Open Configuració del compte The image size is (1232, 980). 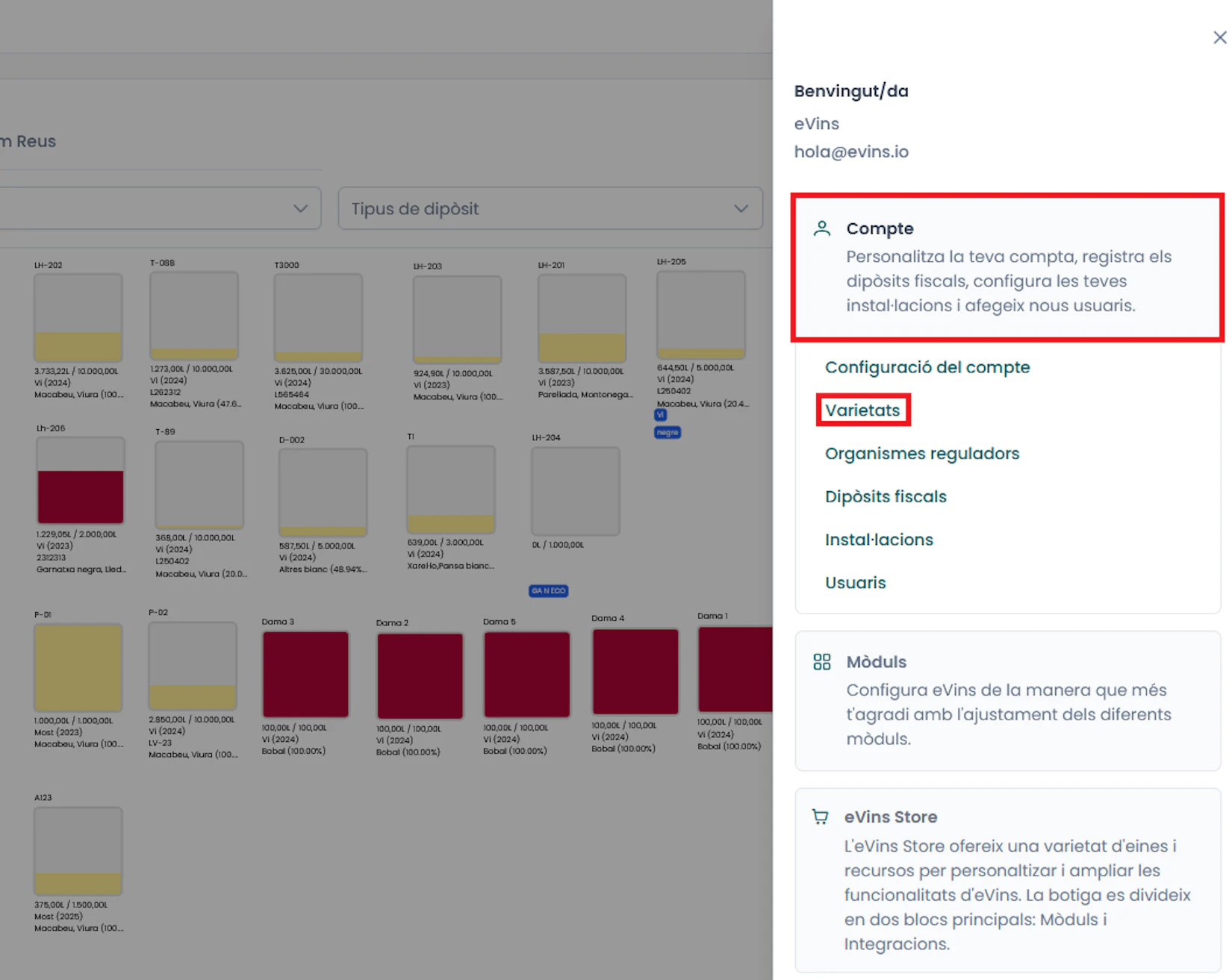[x=927, y=367]
